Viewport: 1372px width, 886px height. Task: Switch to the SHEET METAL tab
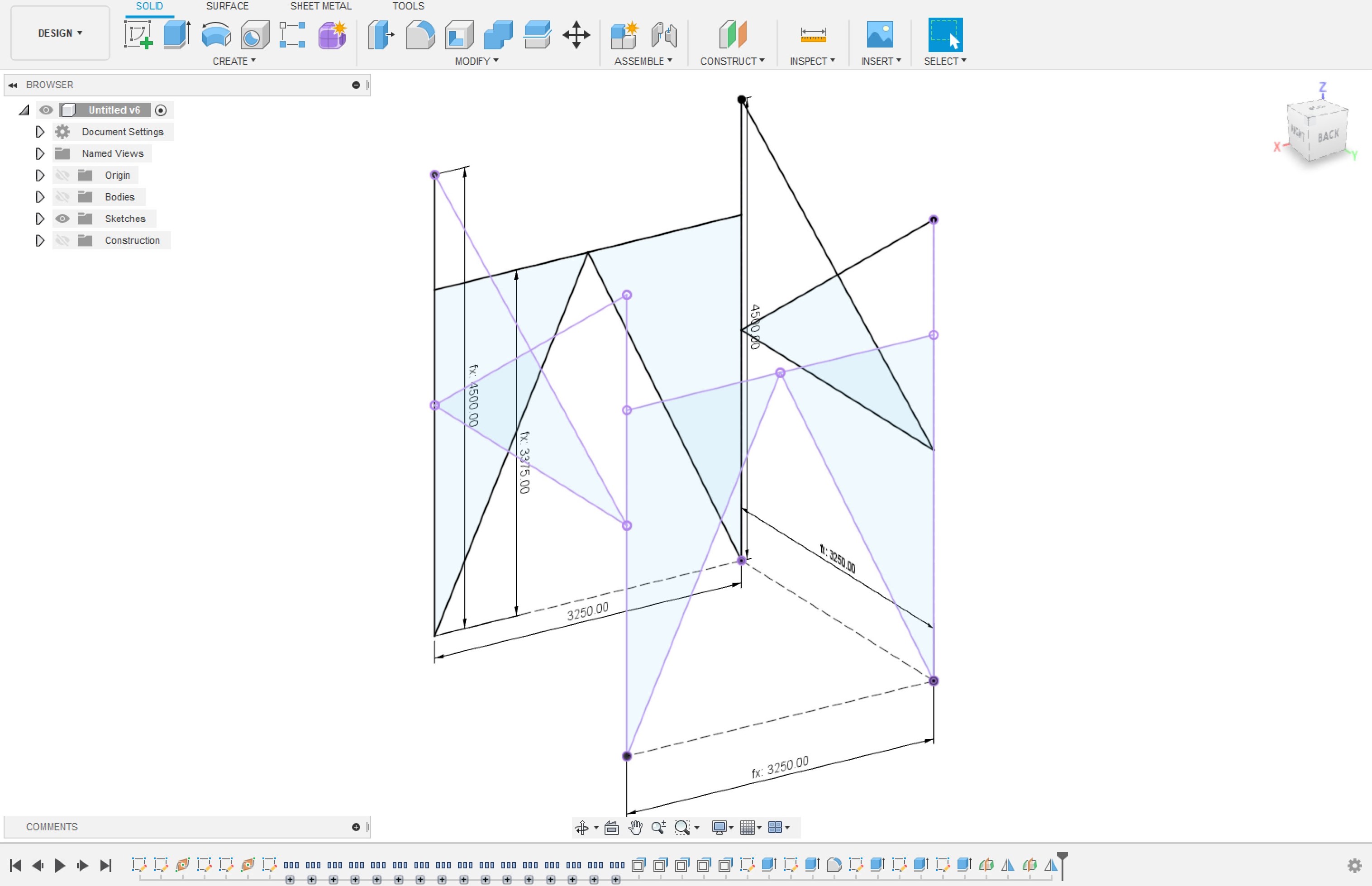(320, 6)
